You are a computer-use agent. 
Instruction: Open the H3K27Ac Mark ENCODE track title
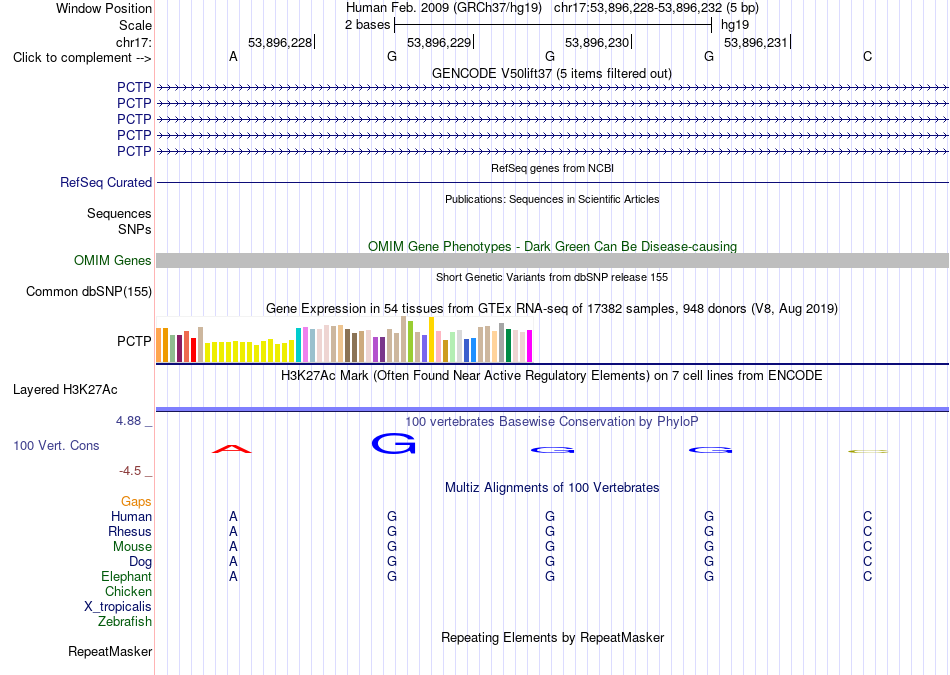click(x=552, y=376)
